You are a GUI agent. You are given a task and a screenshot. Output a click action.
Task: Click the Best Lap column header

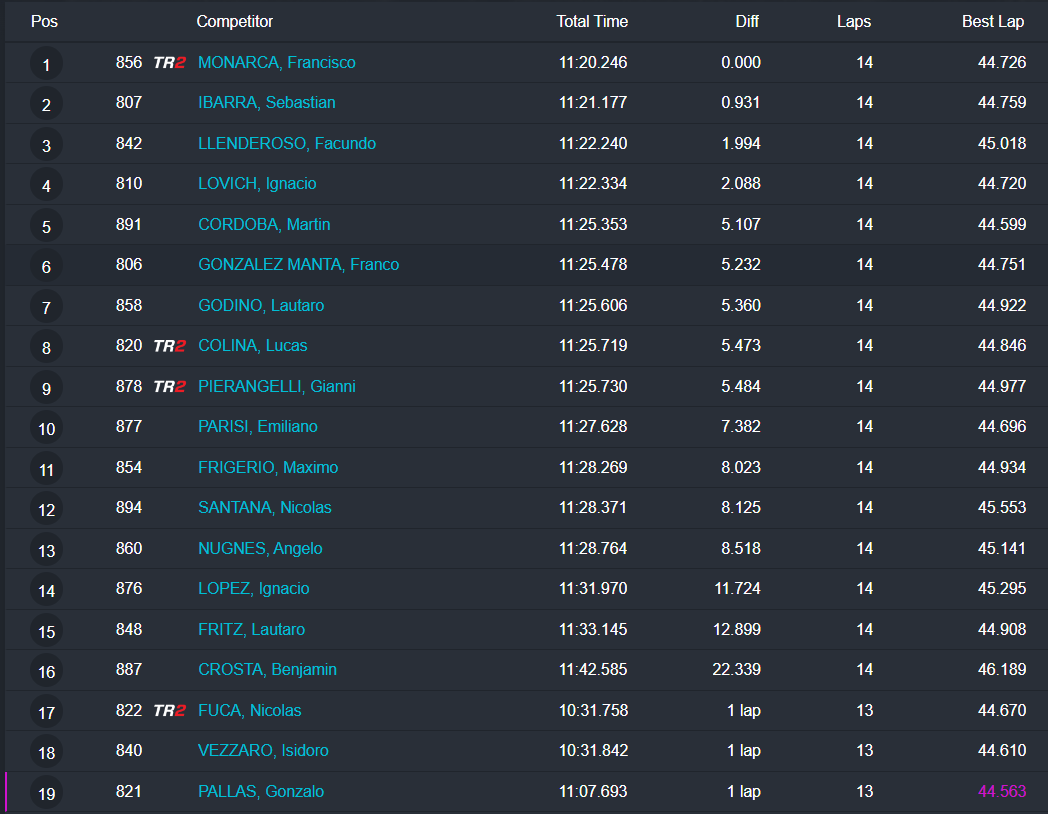tap(994, 21)
